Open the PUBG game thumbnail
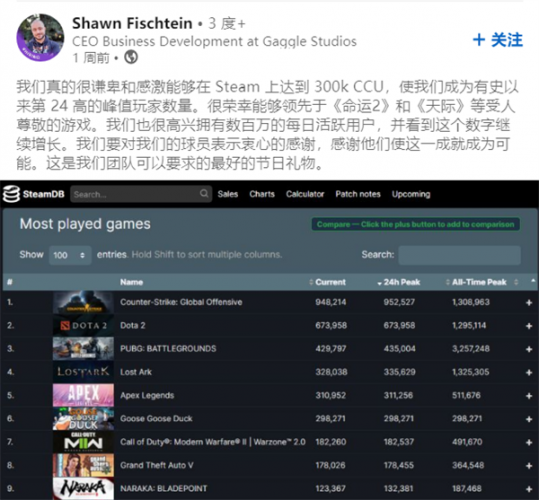 point(83,348)
